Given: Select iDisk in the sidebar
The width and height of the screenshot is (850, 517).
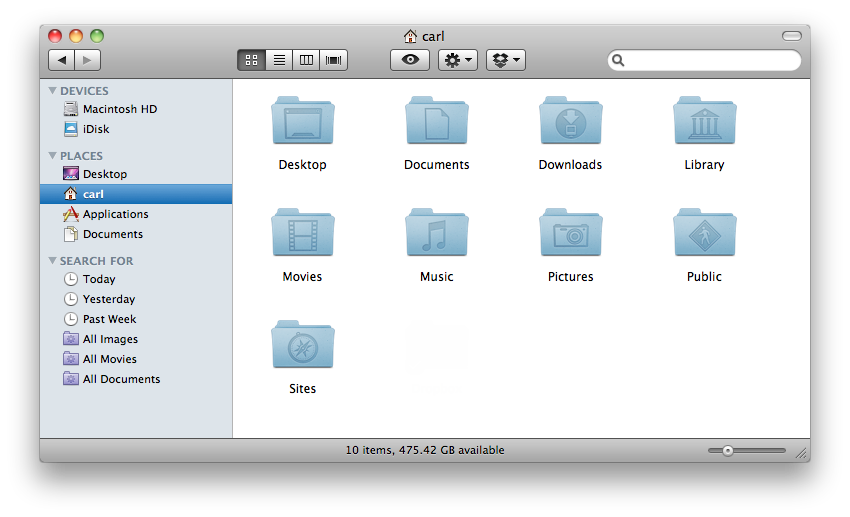Looking at the screenshot, I should coord(136,129).
